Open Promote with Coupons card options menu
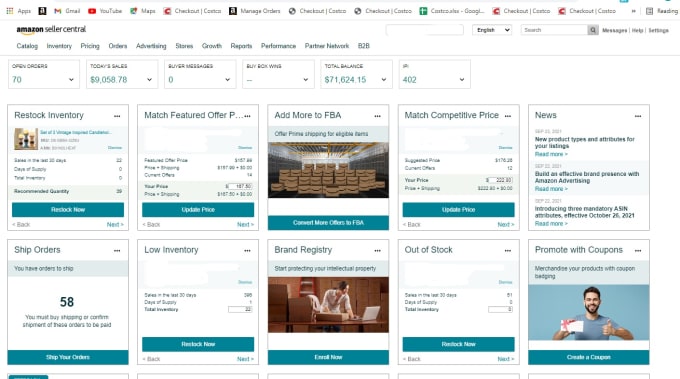The width and height of the screenshot is (680, 379). pos(638,251)
